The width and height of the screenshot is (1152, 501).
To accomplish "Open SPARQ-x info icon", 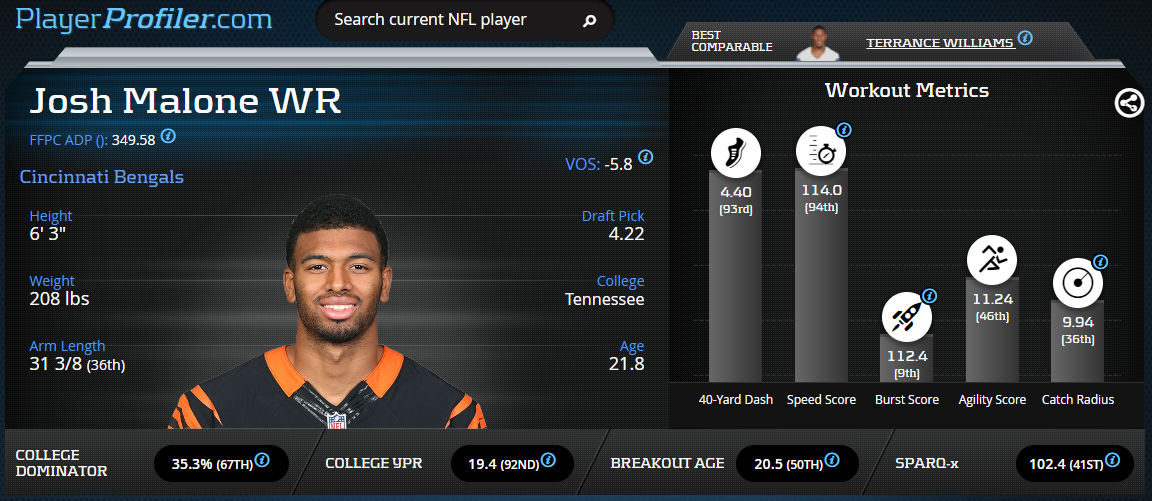I will tap(1112, 461).
